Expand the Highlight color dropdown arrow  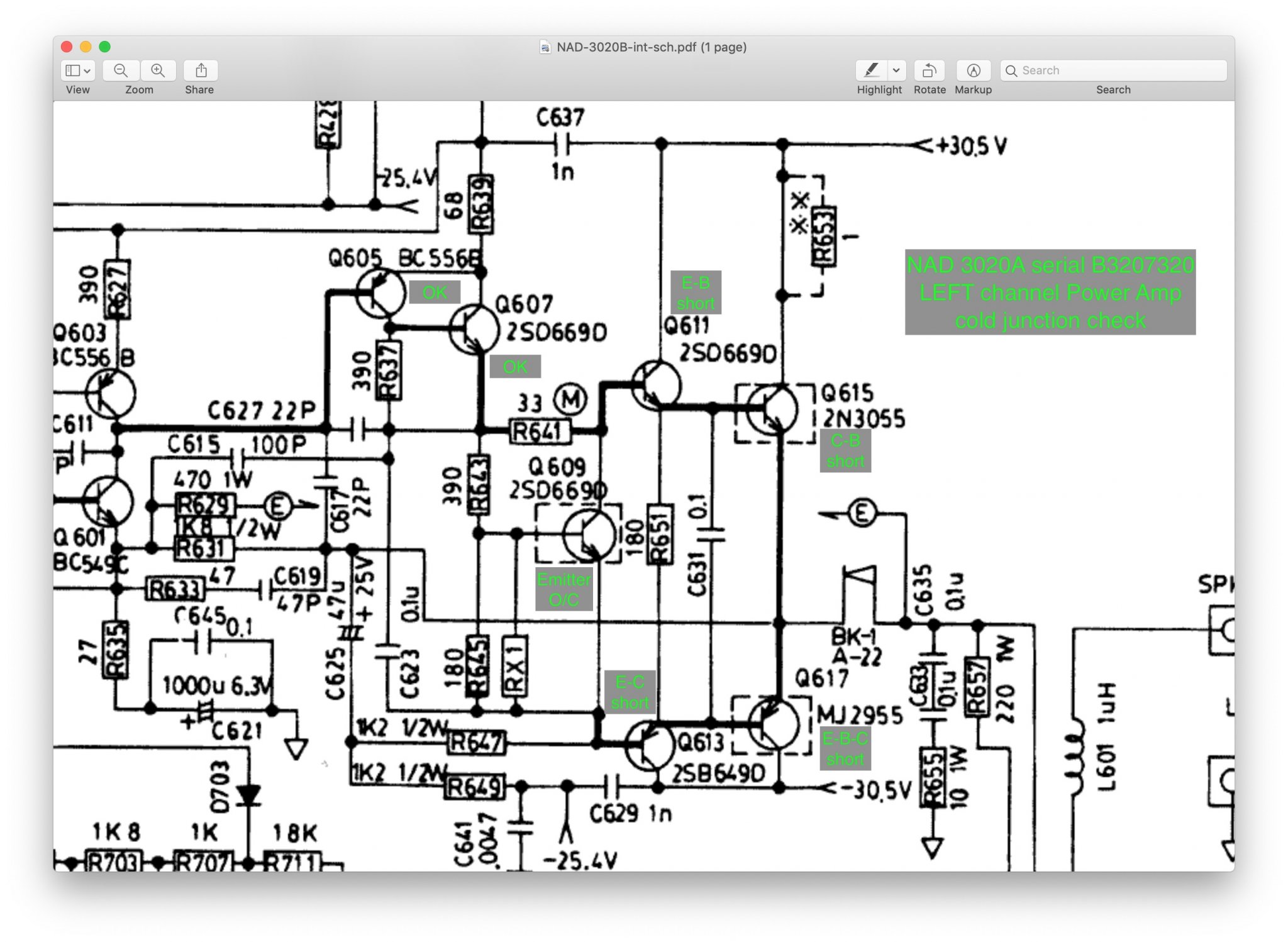pos(896,70)
